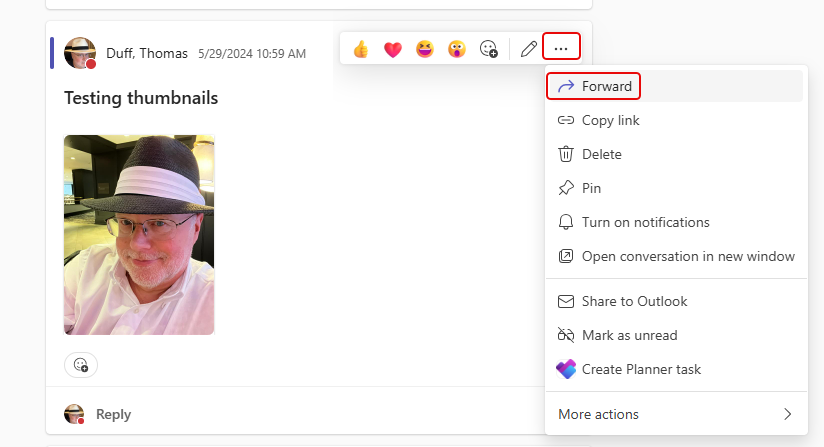Screen dimensions: 824x447
Task: React with red heart emoji
Action: tap(393, 49)
